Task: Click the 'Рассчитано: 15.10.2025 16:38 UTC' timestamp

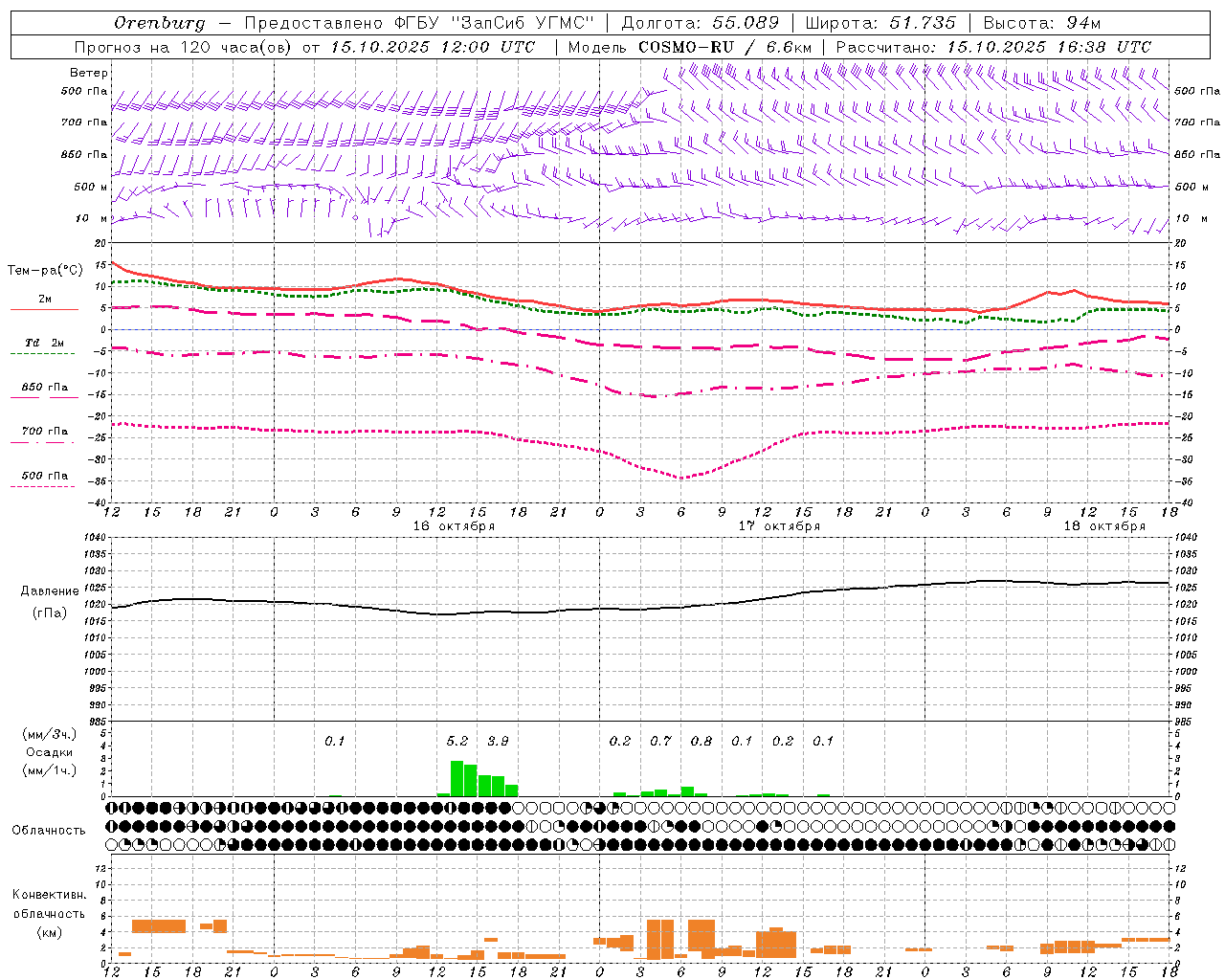Action: pos(993,47)
